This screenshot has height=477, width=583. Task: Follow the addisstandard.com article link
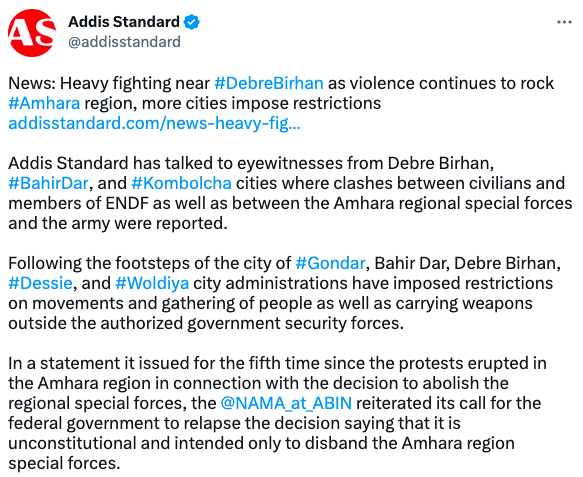point(154,123)
